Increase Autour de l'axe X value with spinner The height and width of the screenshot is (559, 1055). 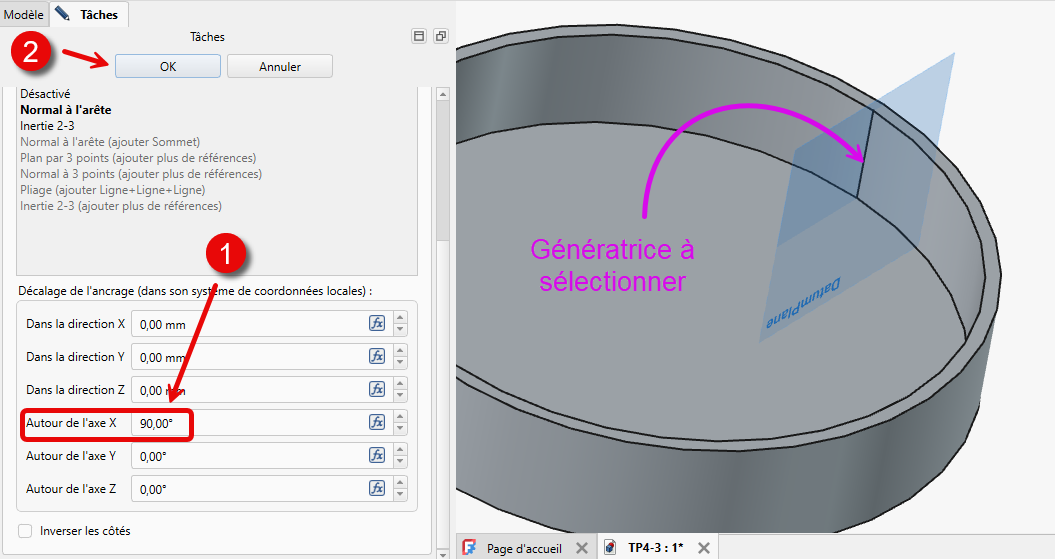[x=401, y=417]
